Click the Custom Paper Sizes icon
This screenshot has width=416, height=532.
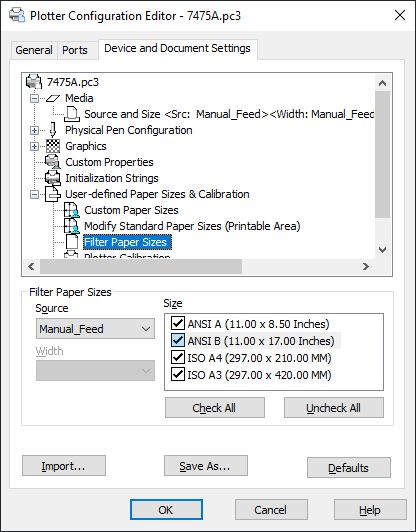[x=72, y=210]
